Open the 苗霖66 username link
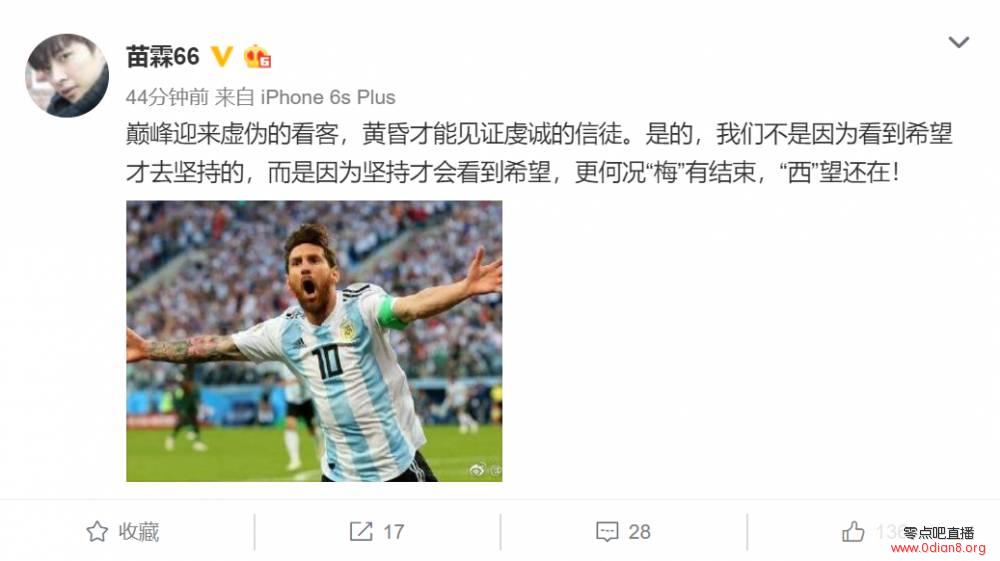Viewport: 1000px width, 561px height. [x=163, y=57]
